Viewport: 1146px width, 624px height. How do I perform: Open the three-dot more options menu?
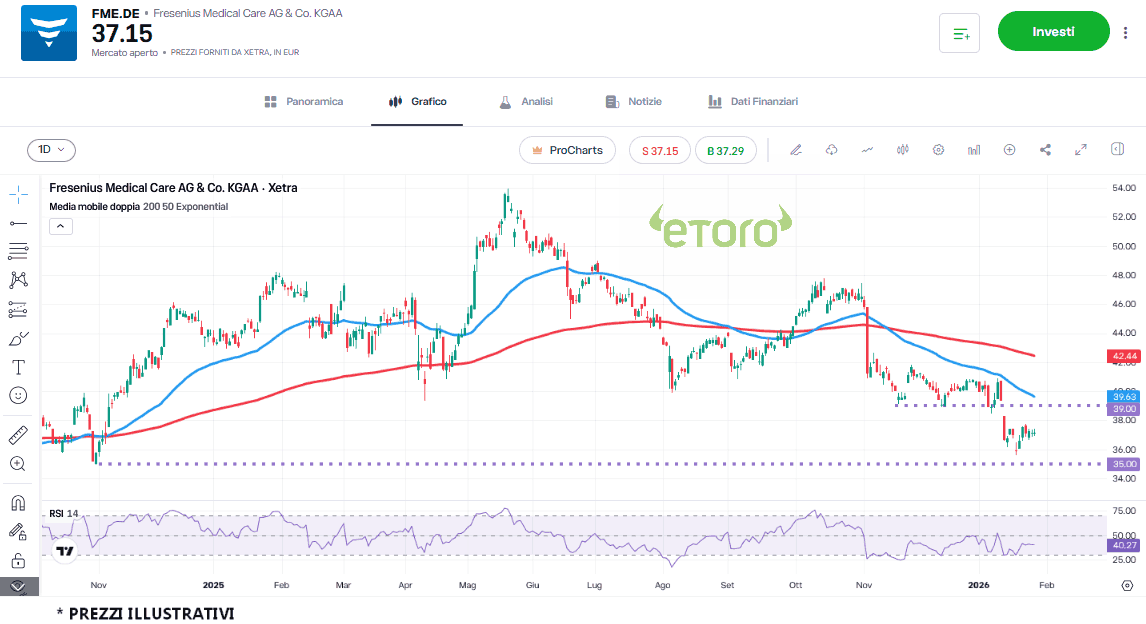(1126, 33)
